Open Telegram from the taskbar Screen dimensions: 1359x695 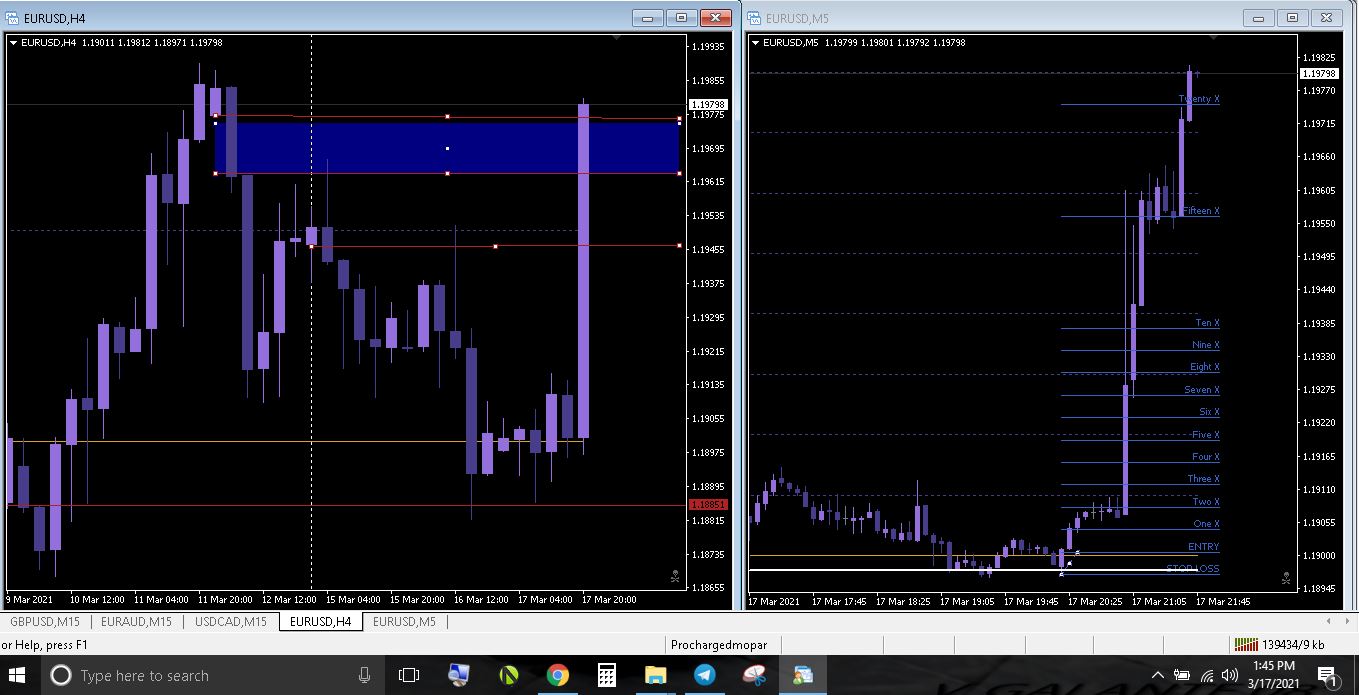click(705, 676)
